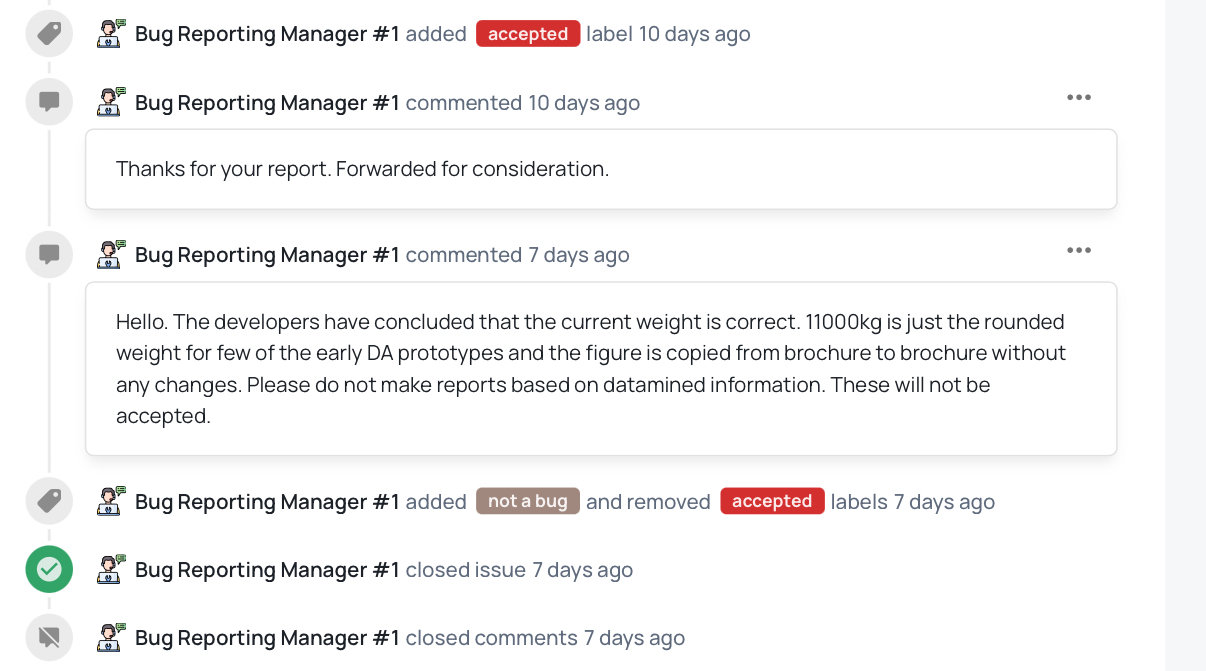Image resolution: width=1206 pixels, height=671 pixels.
Task: Click the tag icon beside the accepted label event
Action: (49, 34)
